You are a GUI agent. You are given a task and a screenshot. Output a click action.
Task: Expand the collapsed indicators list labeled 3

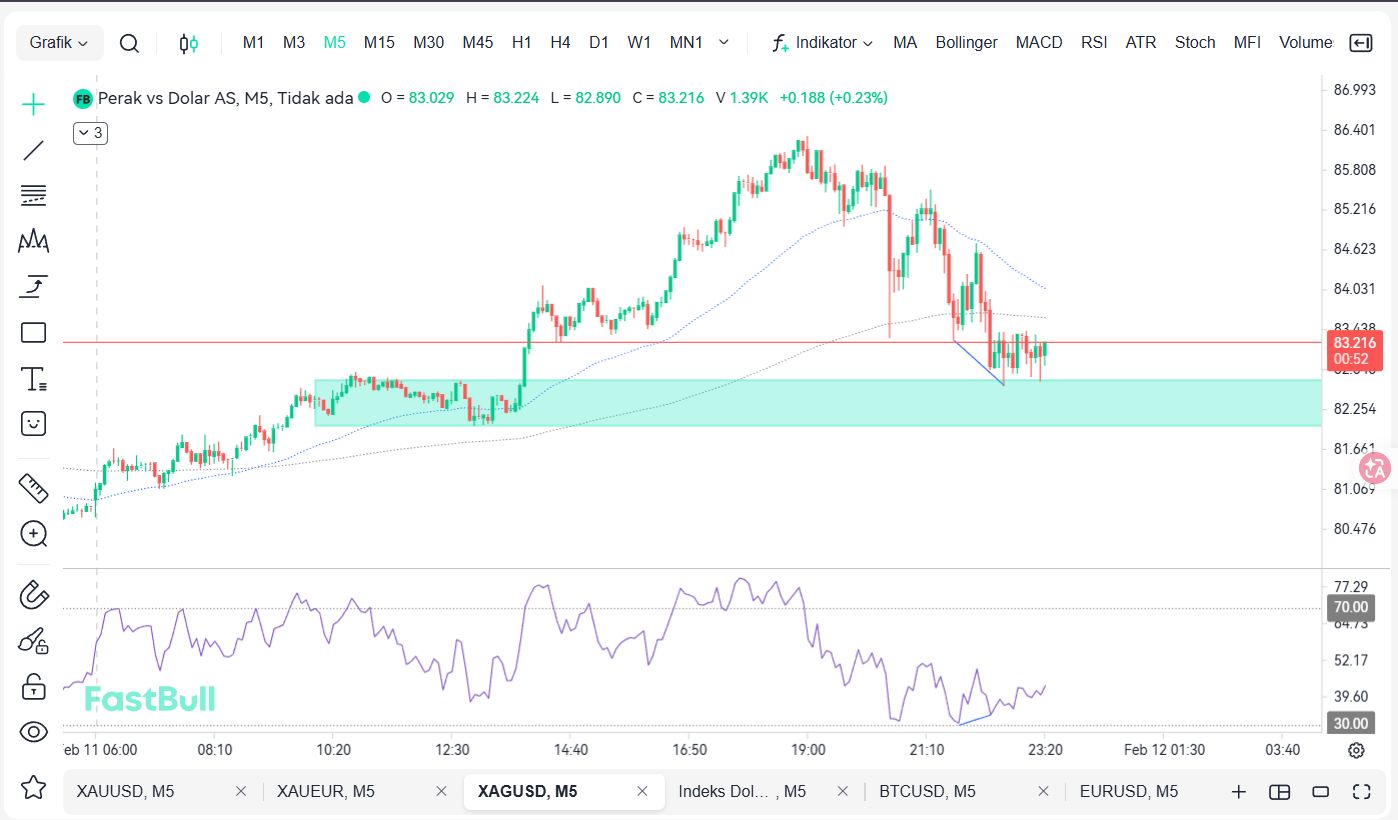coord(90,132)
